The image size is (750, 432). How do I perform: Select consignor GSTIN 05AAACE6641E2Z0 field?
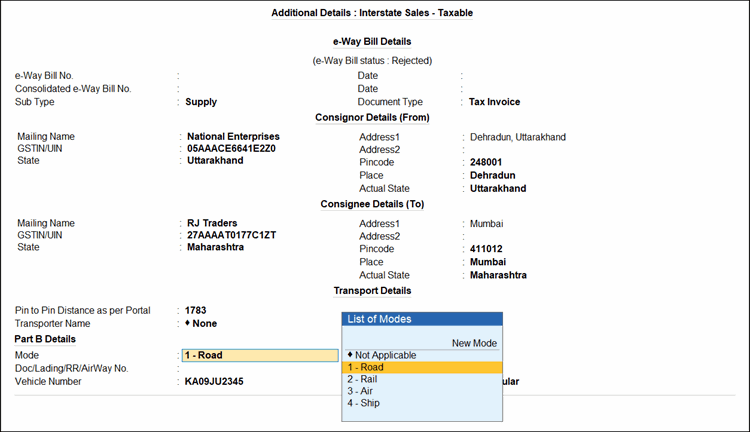[x=231, y=148]
